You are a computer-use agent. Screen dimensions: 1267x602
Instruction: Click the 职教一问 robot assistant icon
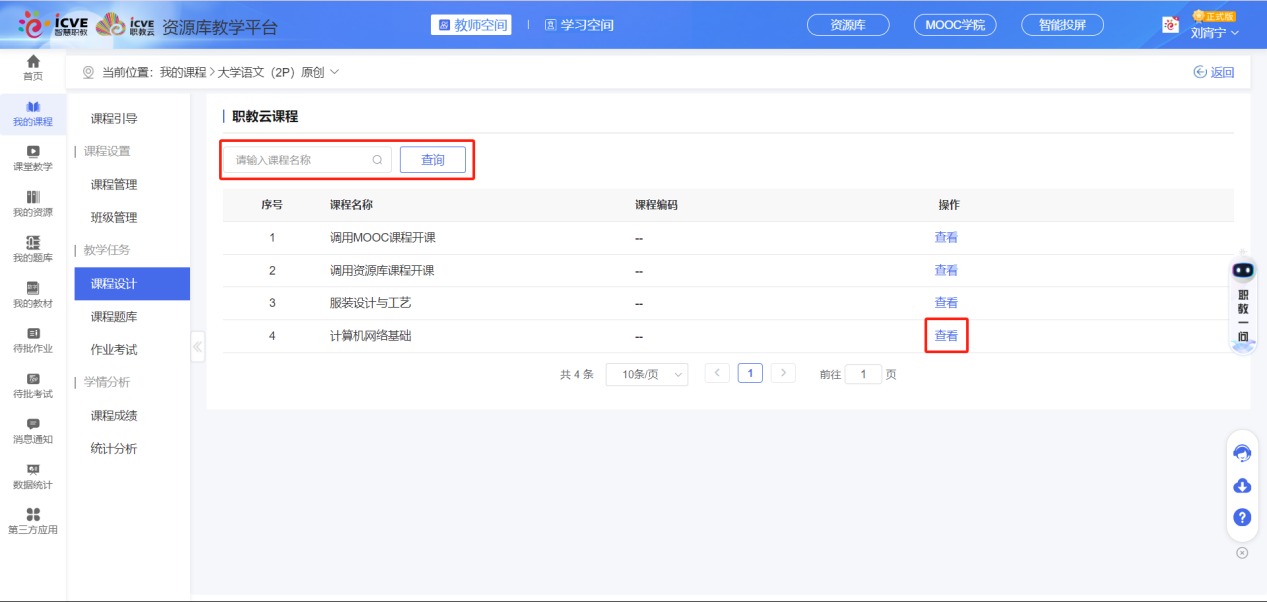click(x=1243, y=270)
